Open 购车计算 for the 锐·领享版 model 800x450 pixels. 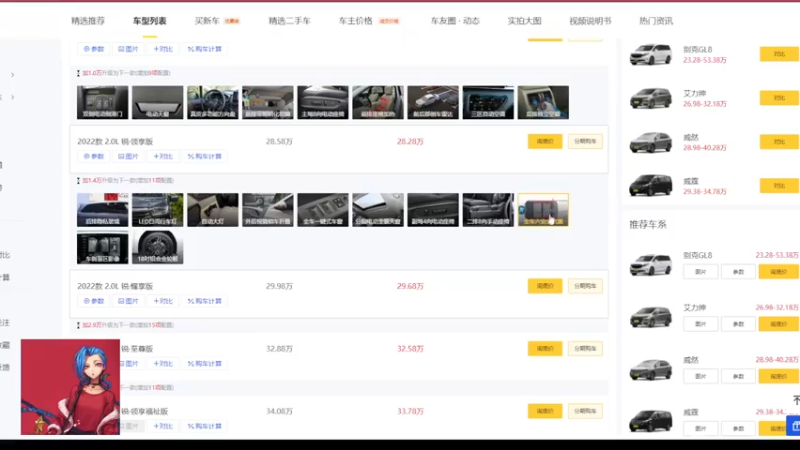[205, 156]
